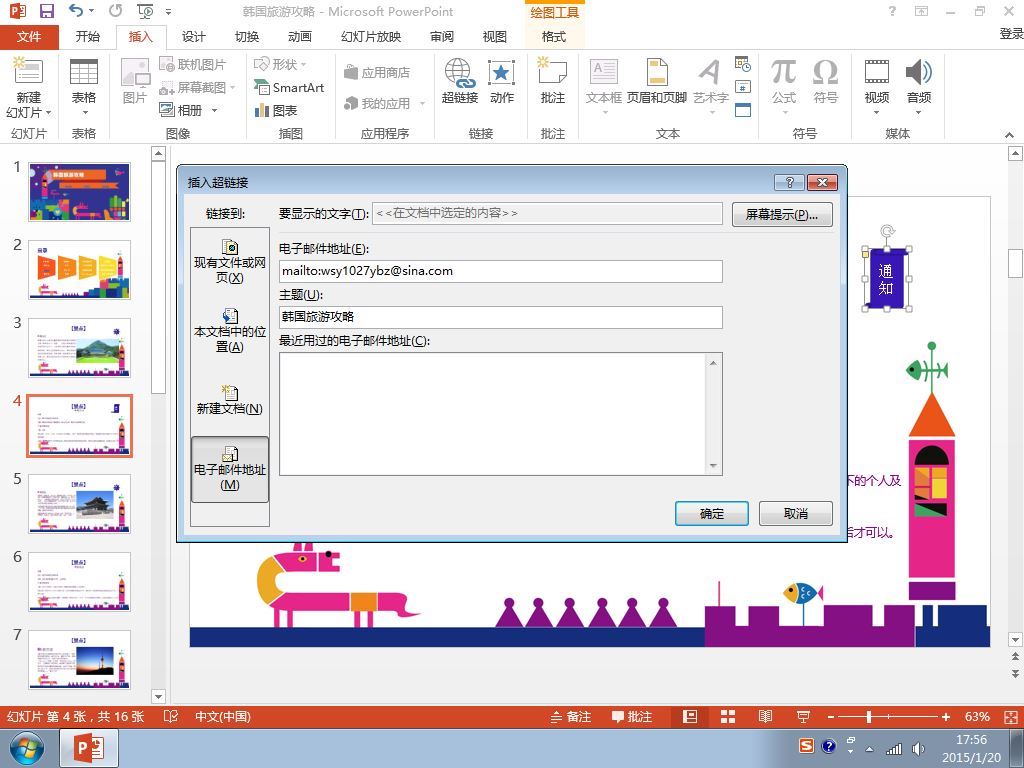Cancel the insert hyperlink dialog
Screen dimensions: 1024x768
tap(795, 513)
